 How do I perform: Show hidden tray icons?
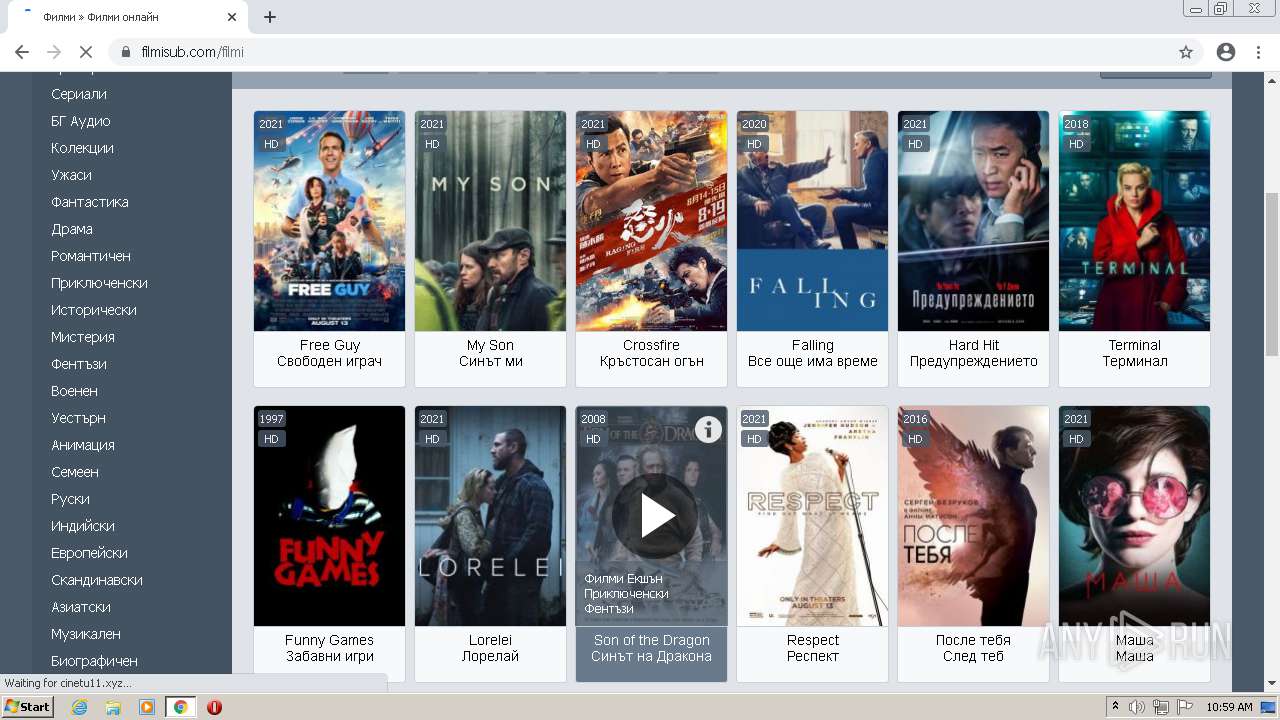coord(1116,707)
